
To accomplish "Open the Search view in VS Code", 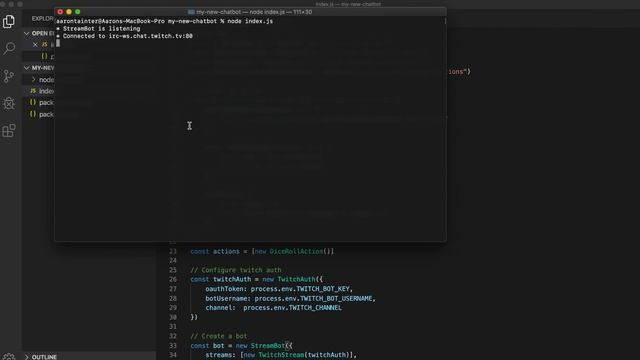I will pos(9,48).
